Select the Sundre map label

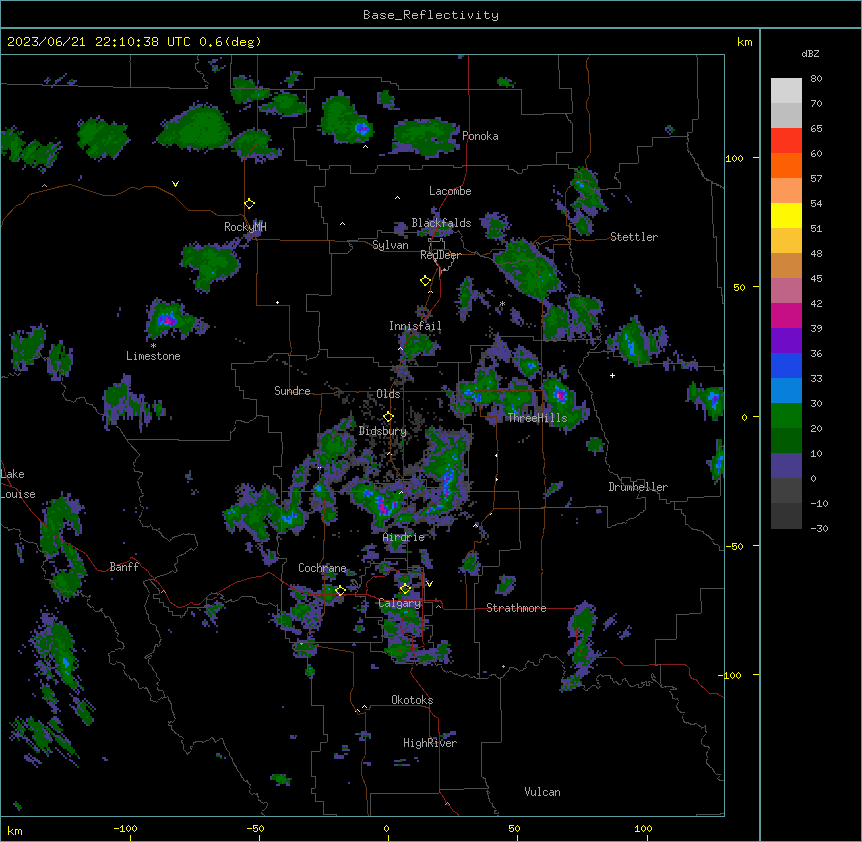[x=292, y=391]
